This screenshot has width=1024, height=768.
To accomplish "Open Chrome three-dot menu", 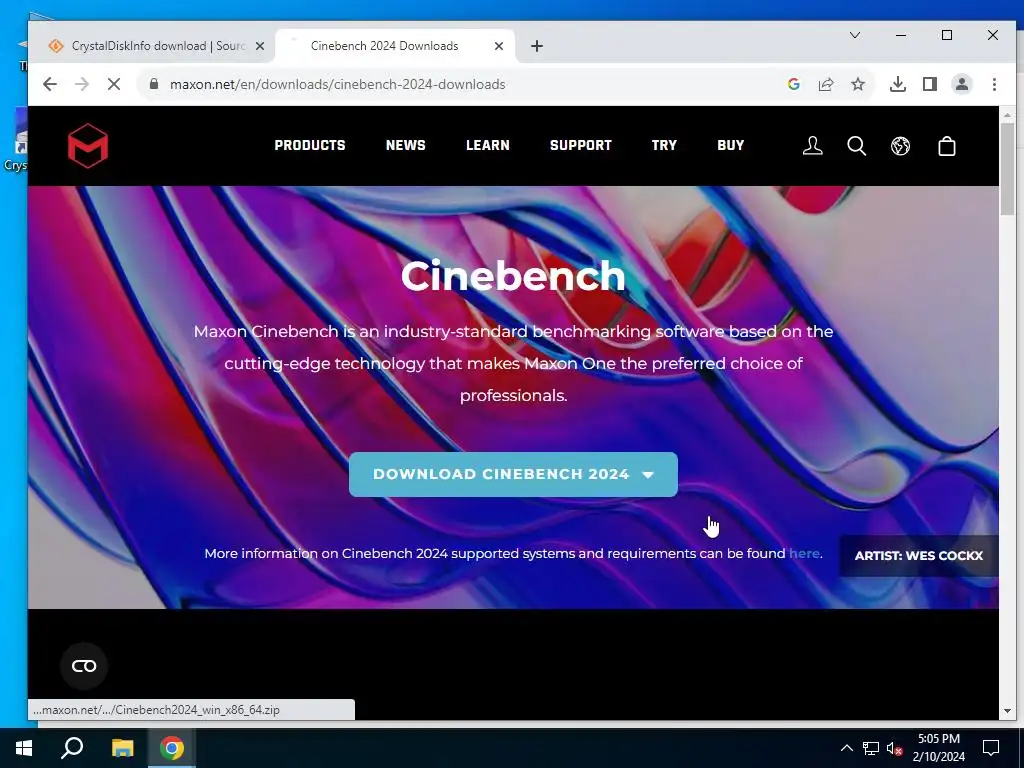I will (994, 84).
